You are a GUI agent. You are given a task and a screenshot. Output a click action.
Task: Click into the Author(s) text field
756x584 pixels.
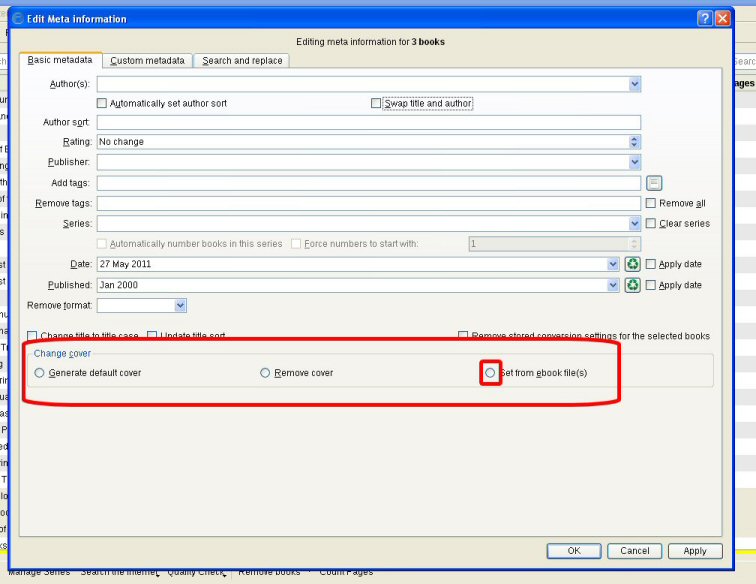pos(363,84)
